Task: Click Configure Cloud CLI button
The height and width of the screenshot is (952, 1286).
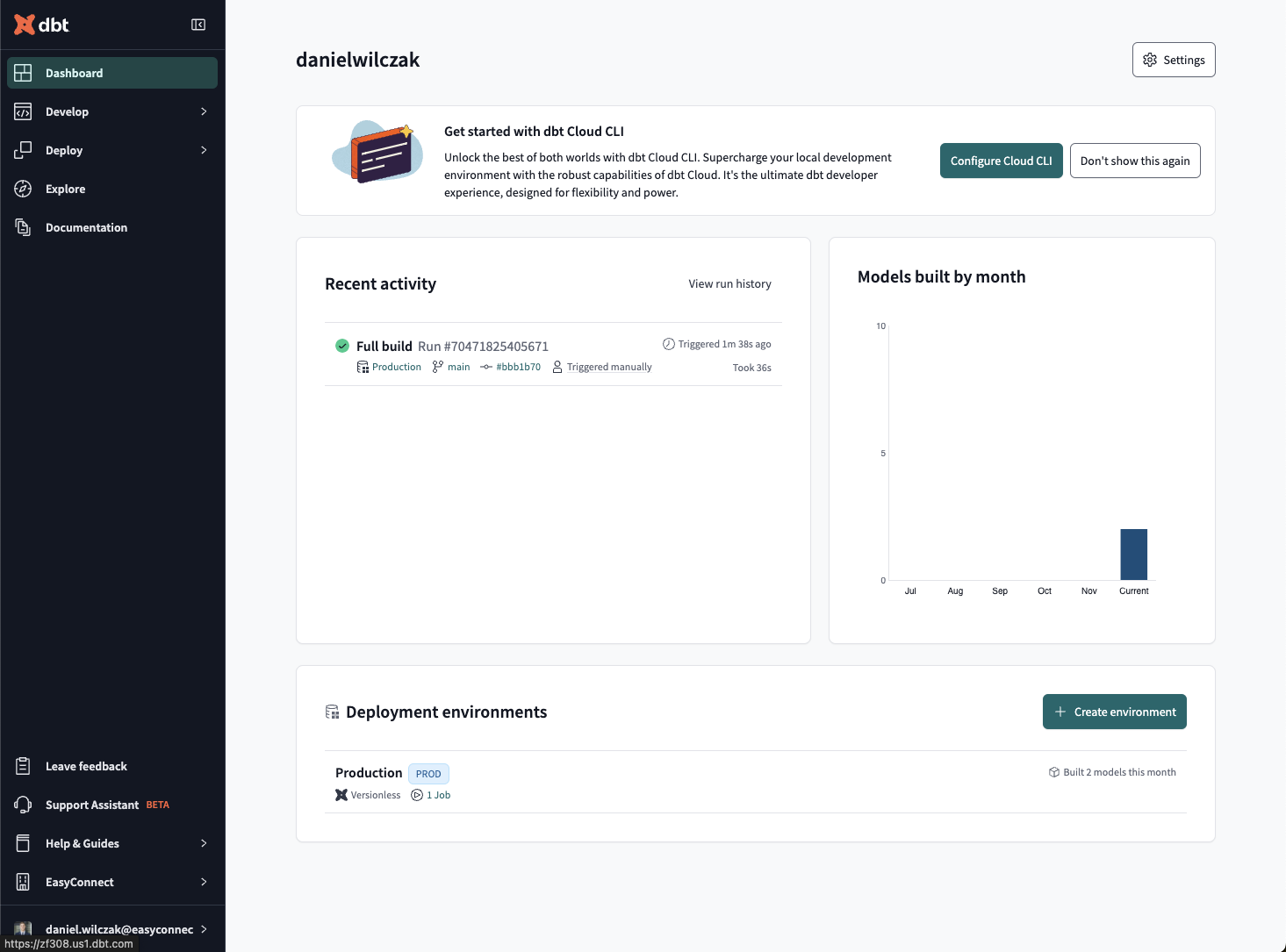Action: [1002, 161]
